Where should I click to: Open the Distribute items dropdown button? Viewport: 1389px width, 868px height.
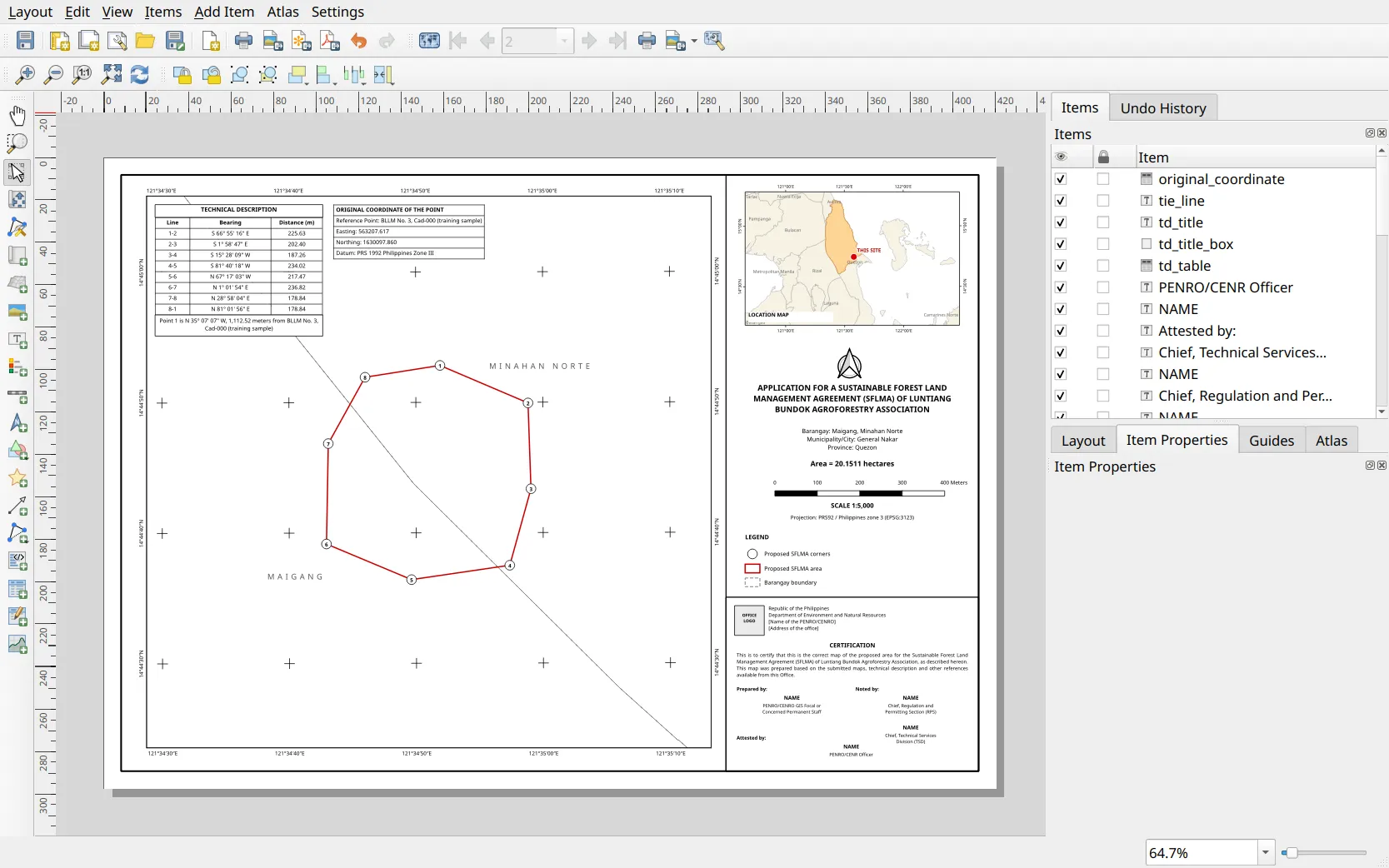coord(355,75)
